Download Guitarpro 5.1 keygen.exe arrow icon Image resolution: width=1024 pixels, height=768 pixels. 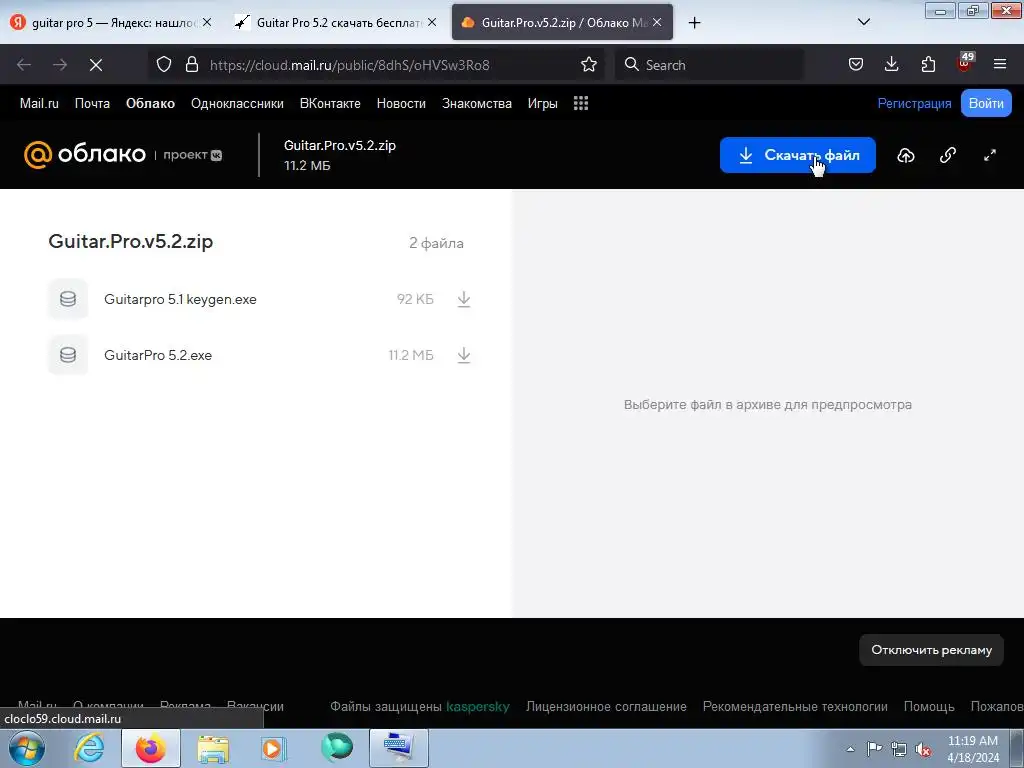(x=464, y=299)
